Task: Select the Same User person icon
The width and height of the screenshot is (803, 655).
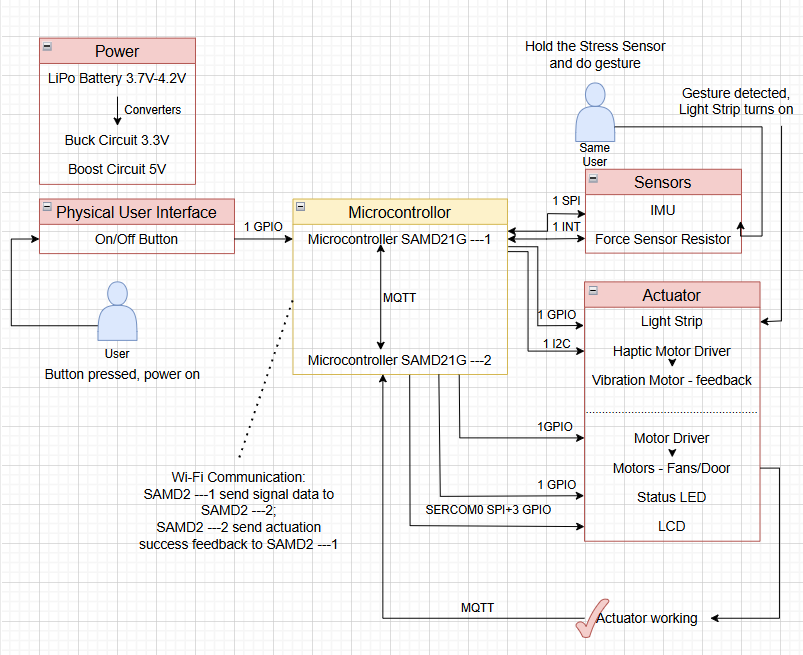Action: coord(594,112)
